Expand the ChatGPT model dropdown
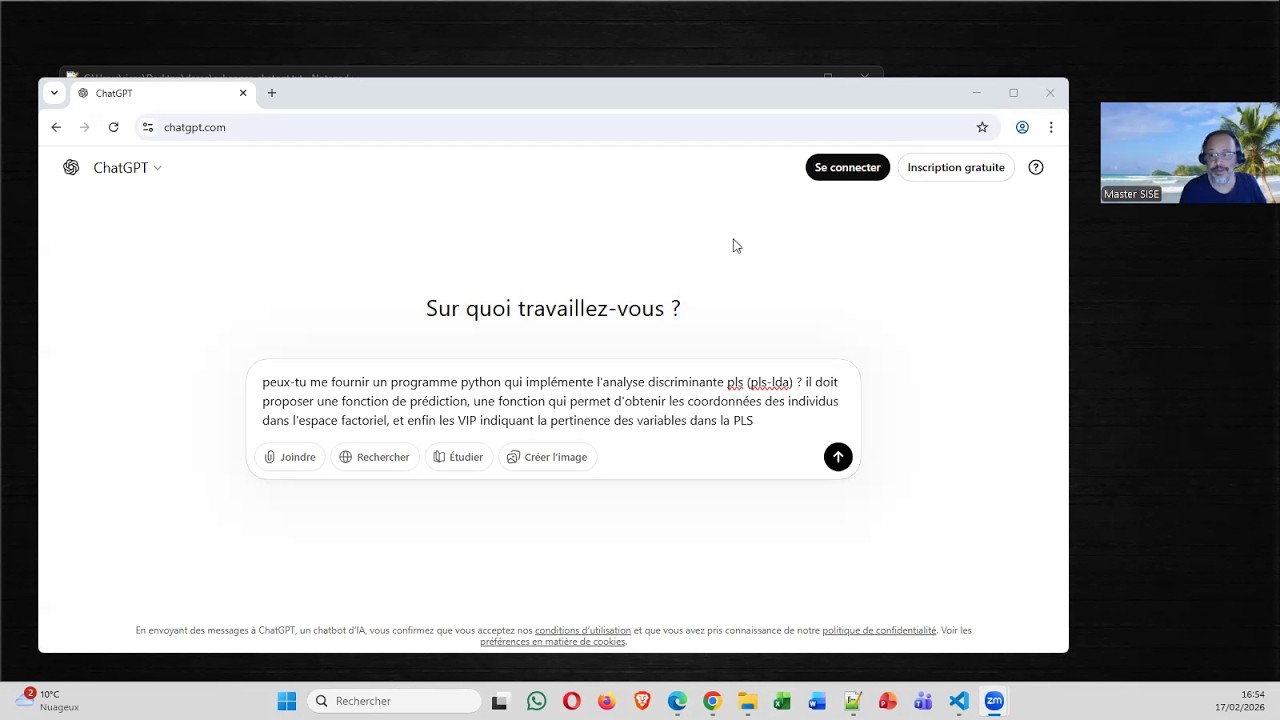This screenshot has width=1280, height=720. (127, 167)
